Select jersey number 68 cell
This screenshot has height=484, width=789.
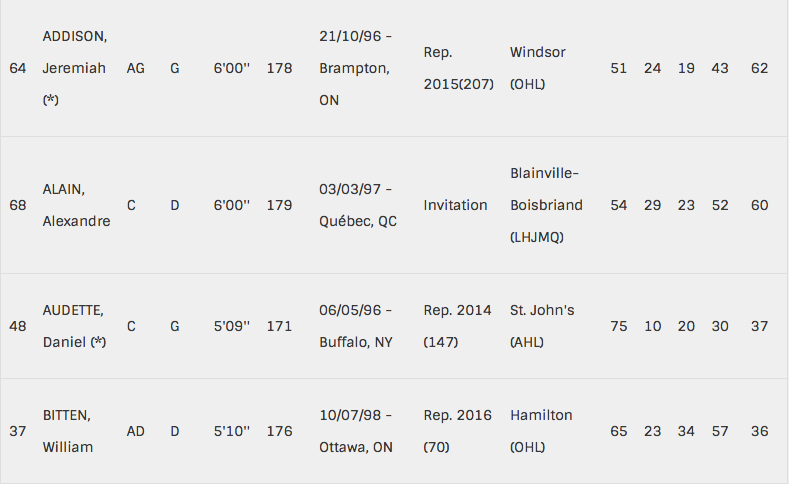(x=18, y=205)
